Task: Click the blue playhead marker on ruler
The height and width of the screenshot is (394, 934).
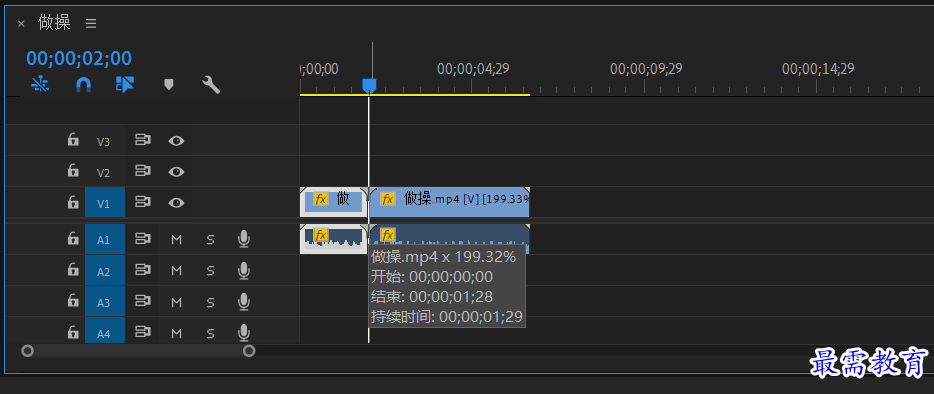Action: pos(369,86)
